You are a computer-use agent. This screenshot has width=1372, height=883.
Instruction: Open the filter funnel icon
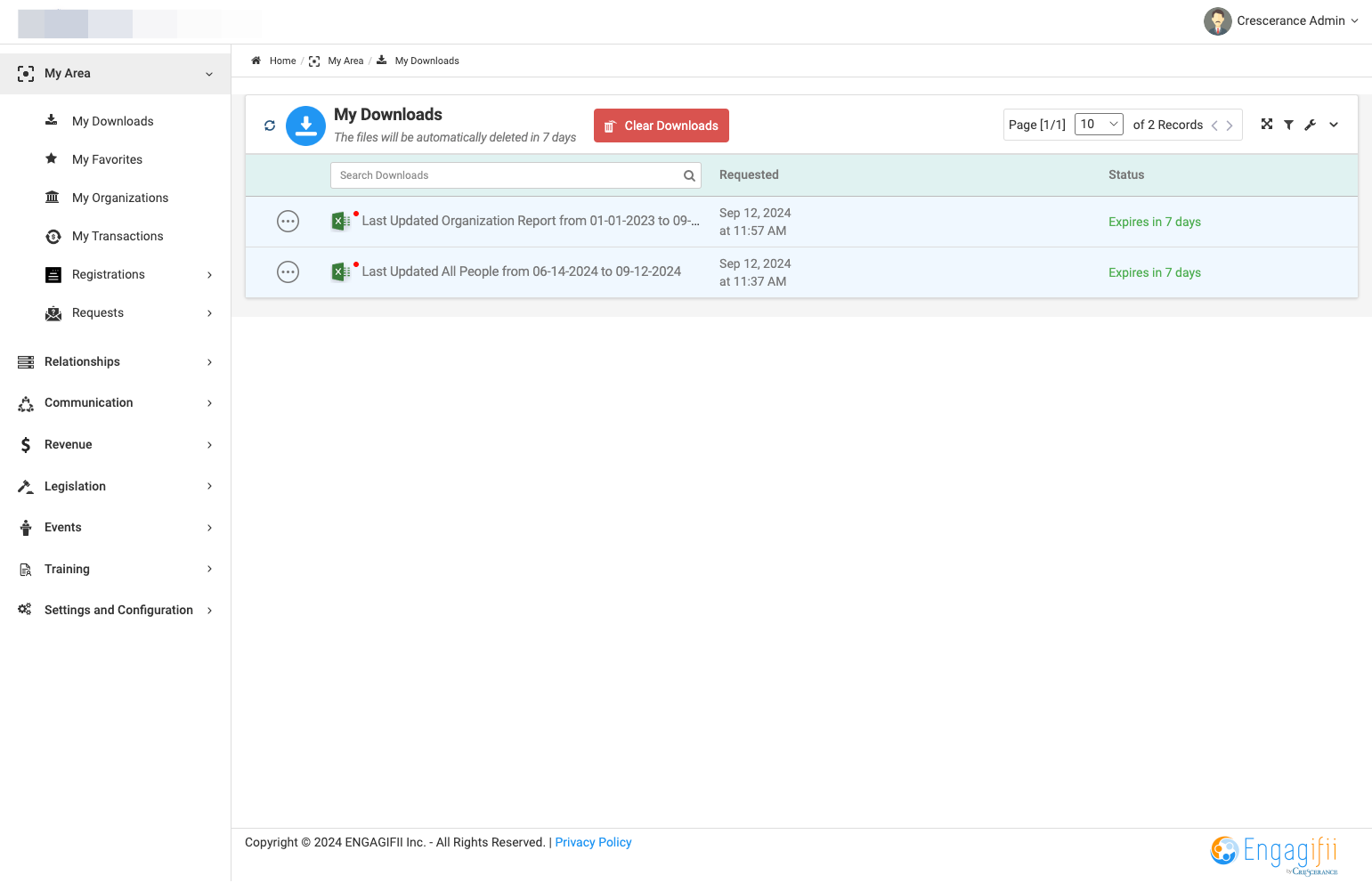click(1288, 126)
